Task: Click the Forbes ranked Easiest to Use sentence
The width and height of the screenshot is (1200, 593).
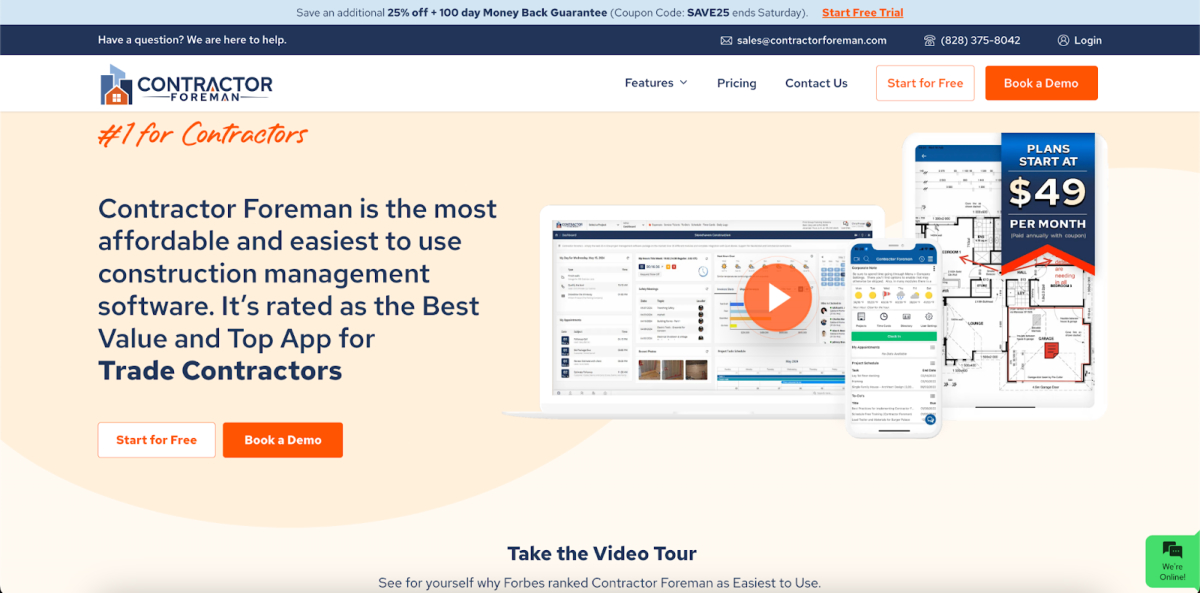Action: [599, 583]
